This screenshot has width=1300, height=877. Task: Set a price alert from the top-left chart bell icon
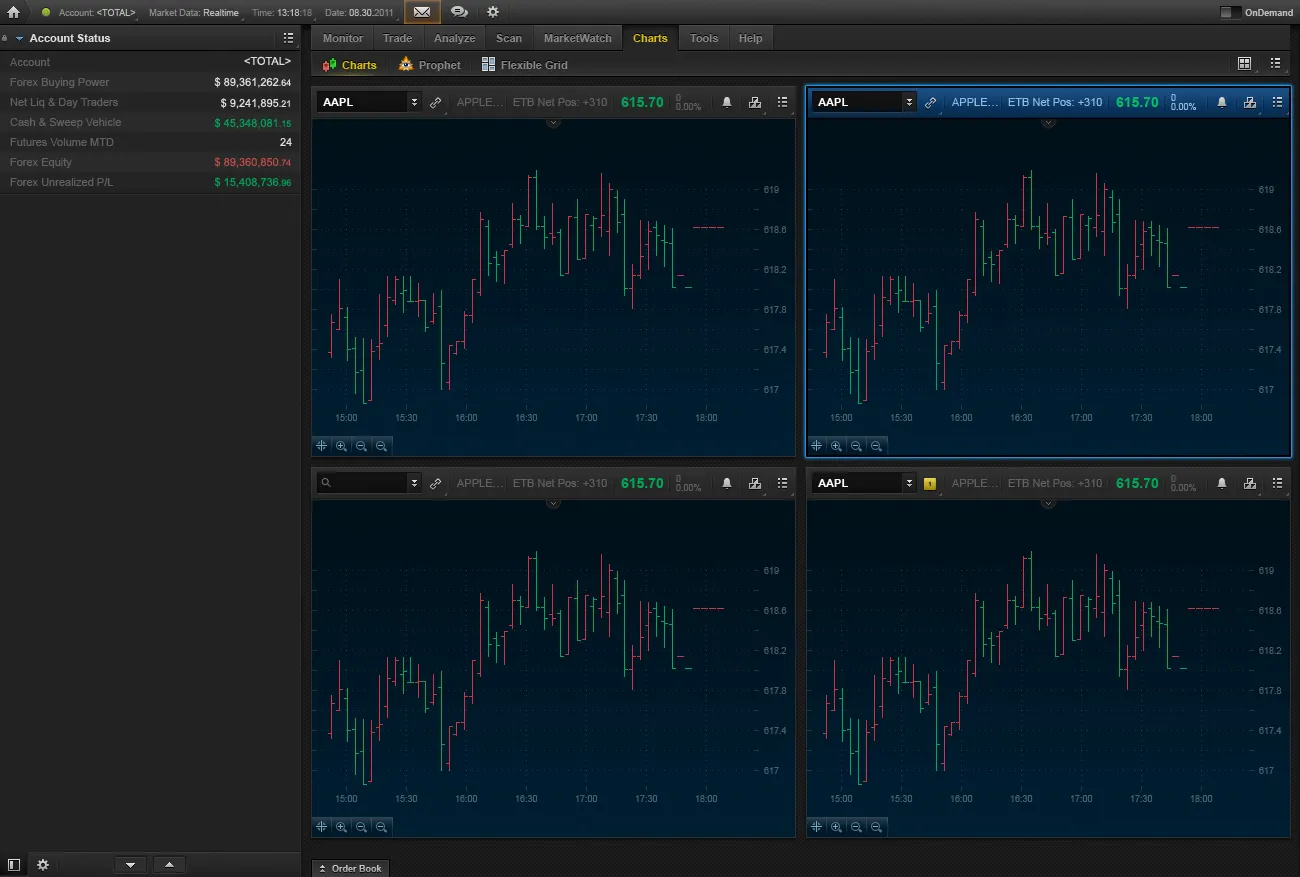point(726,102)
